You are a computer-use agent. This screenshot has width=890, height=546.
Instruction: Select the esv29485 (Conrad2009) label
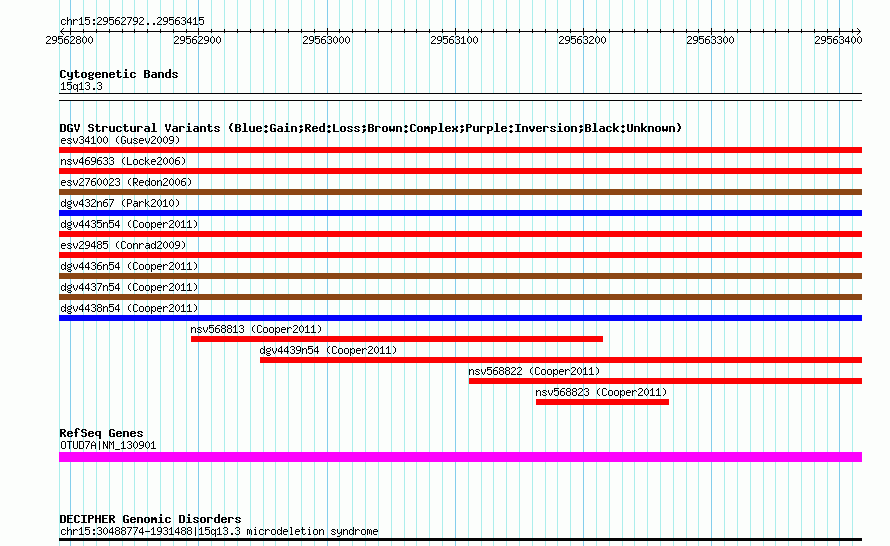click(x=123, y=245)
